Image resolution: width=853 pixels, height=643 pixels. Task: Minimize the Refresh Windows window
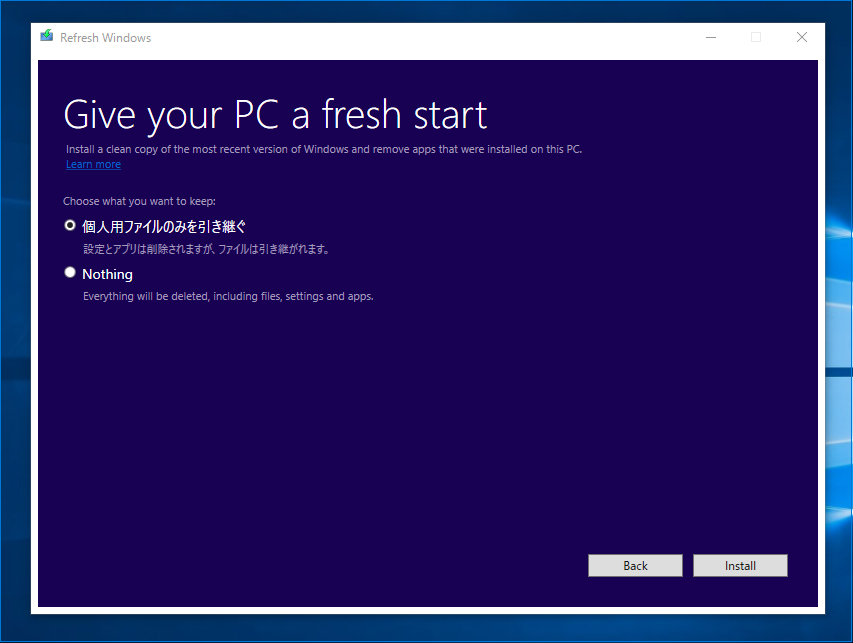710,38
